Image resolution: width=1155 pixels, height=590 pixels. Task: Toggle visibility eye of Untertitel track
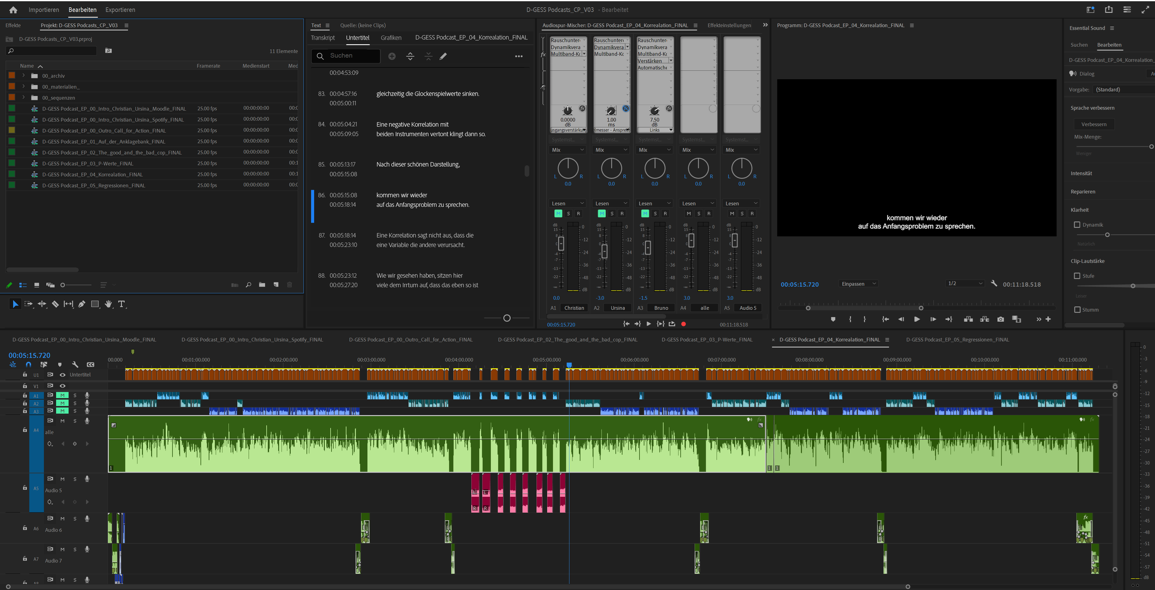pos(63,375)
